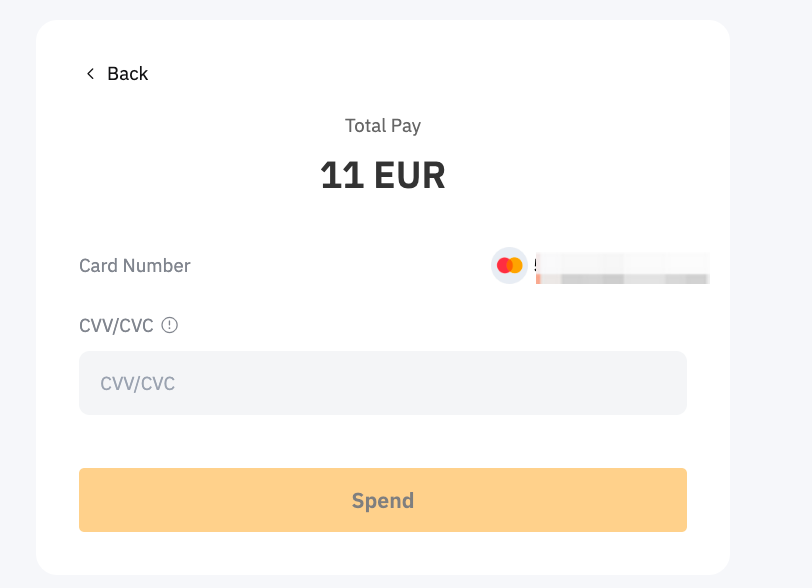Screen dimensions: 812x588
Task: Click the CVV/CVC field placeholder text
Action: [137, 383]
